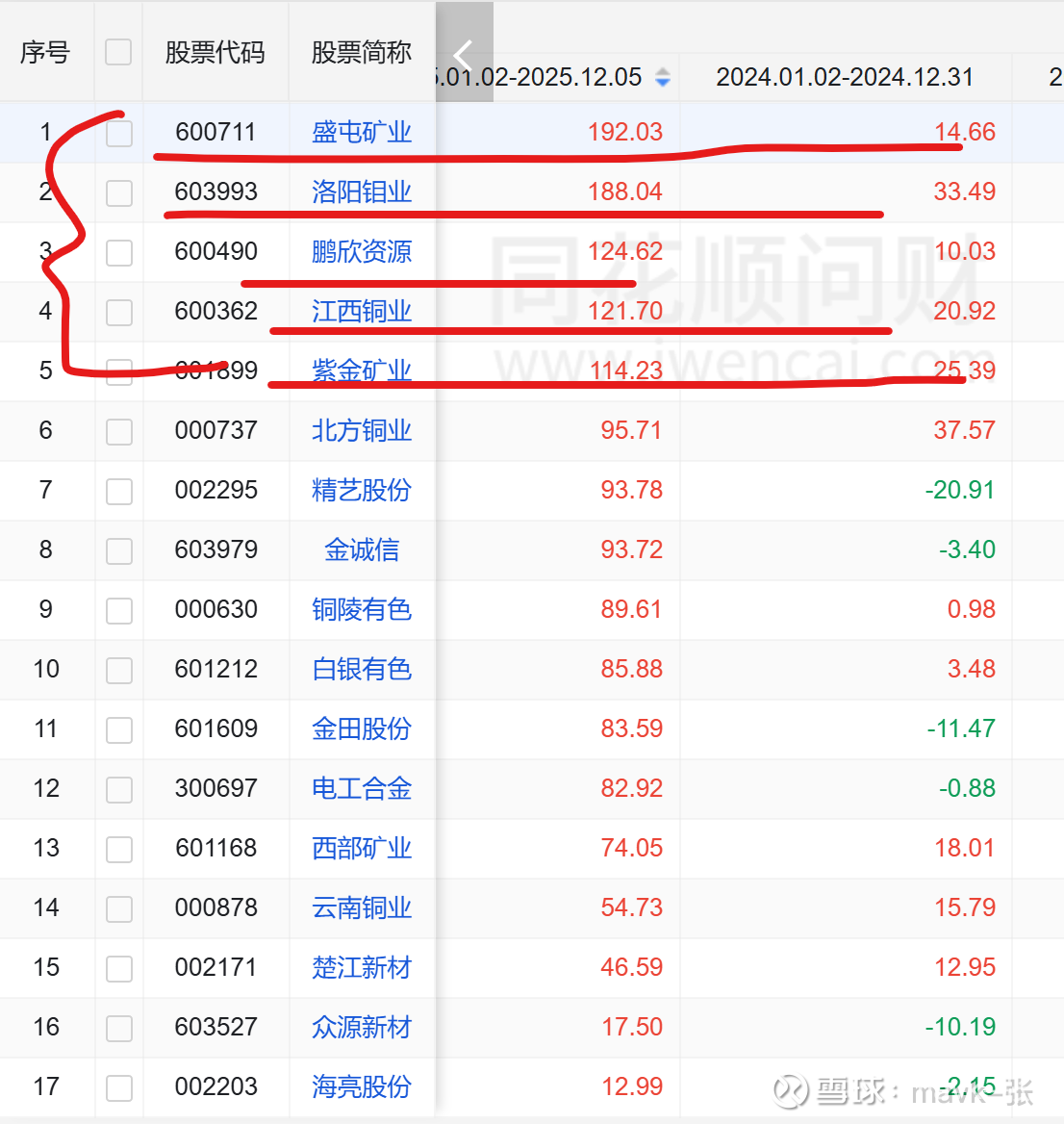Sort by the 2025 date range column

(662, 78)
